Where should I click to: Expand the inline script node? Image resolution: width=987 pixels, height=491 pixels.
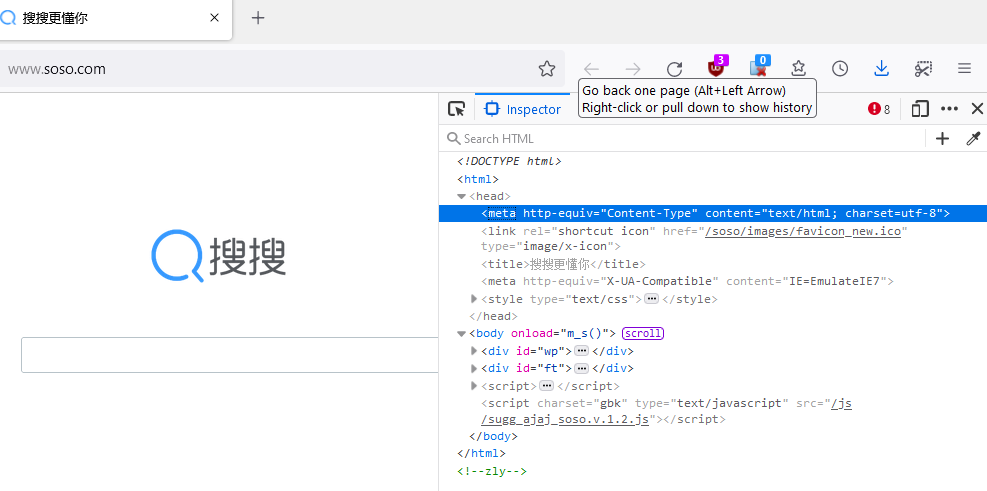tap(474, 385)
